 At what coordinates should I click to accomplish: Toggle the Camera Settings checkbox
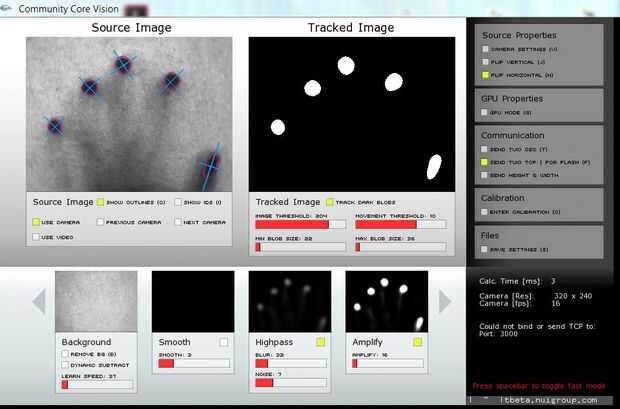tap(486, 49)
